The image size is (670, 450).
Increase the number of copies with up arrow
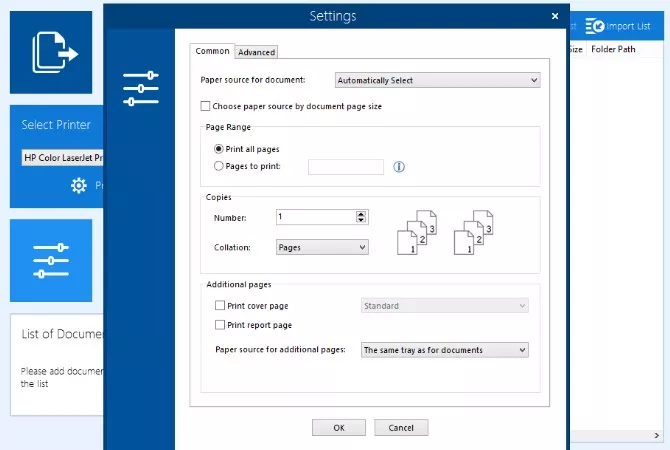click(x=361, y=214)
